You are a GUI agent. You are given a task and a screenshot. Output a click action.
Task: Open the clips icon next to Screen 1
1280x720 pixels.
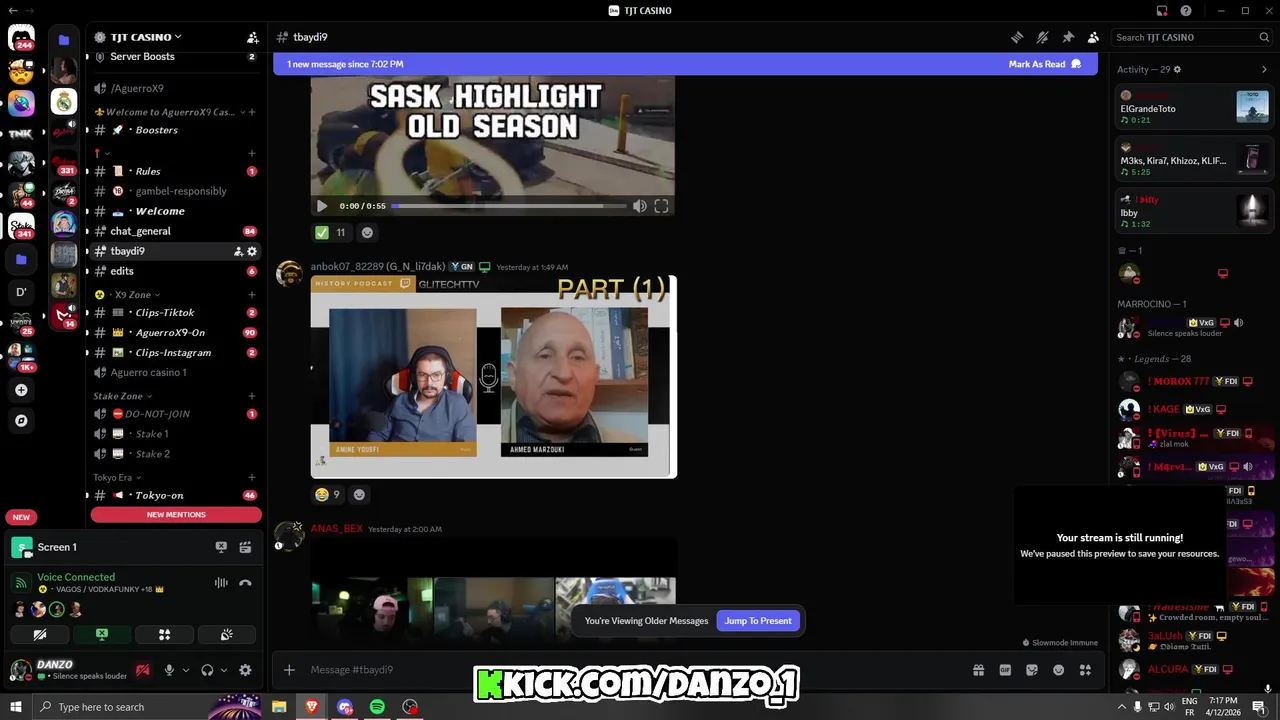tap(245, 547)
